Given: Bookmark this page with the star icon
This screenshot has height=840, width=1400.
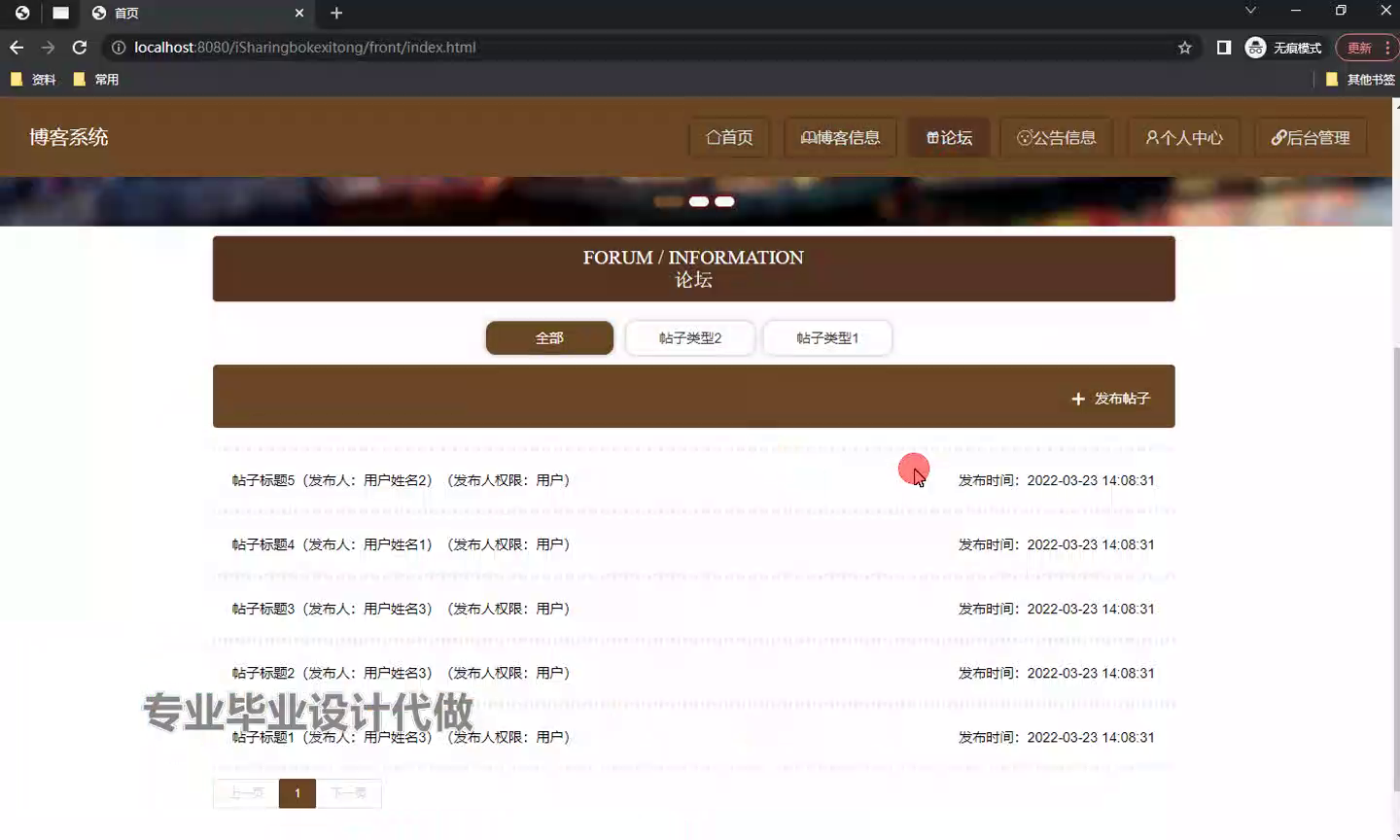Looking at the screenshot, I should [1184, 47].
